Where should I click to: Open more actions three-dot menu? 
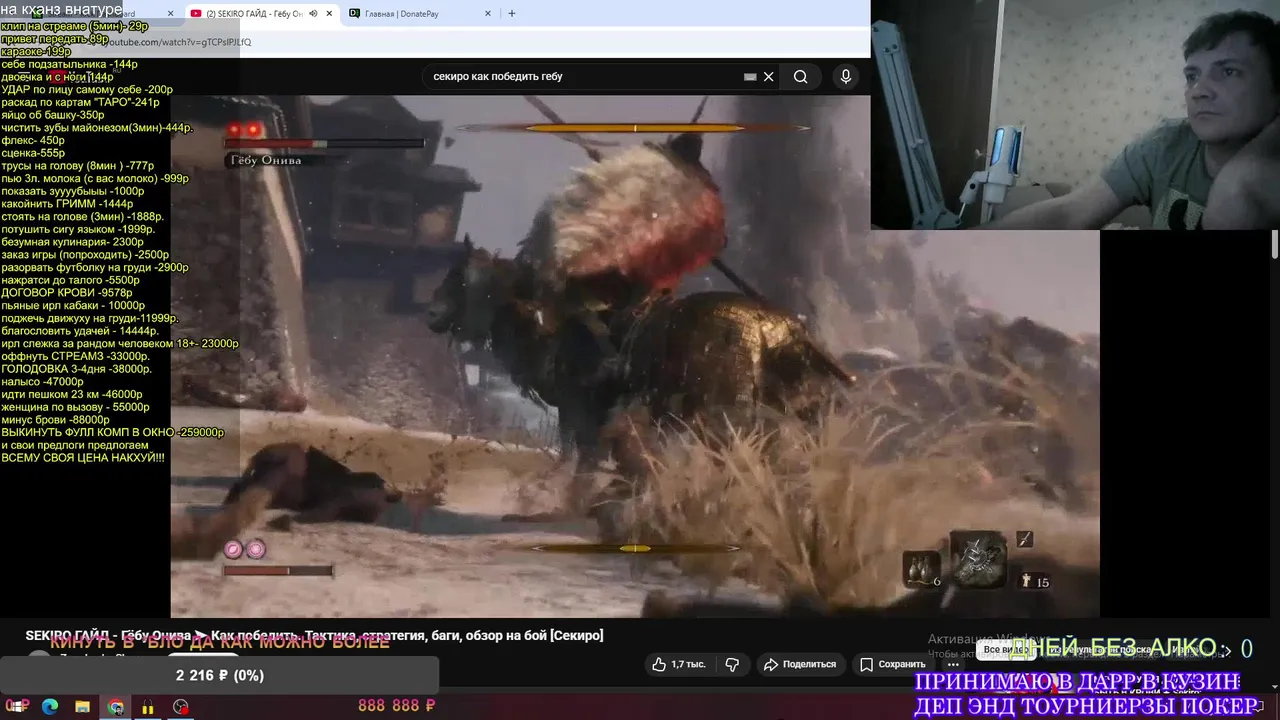[954, 664]
